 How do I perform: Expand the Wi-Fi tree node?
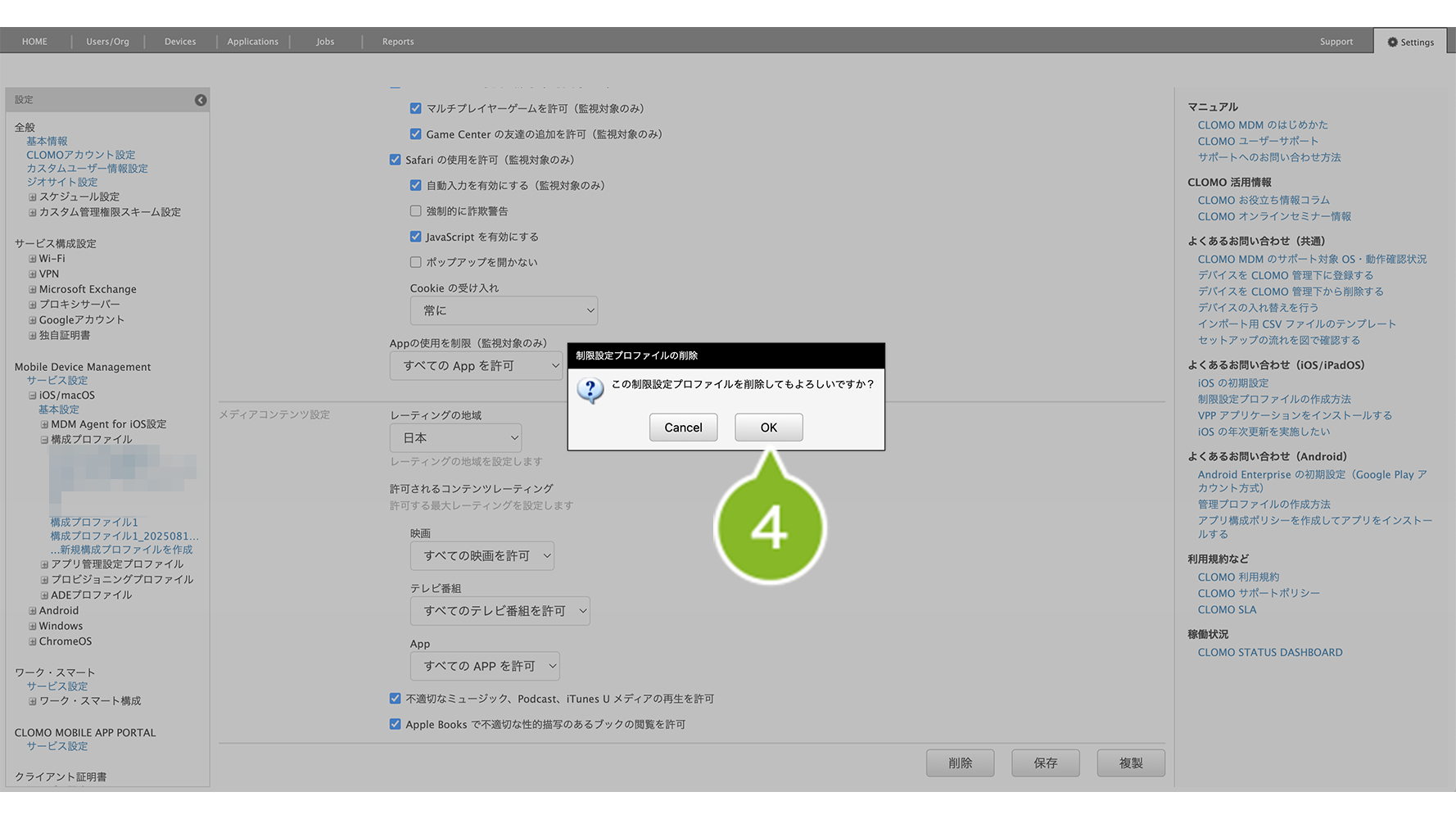click(x=33, y=259)
